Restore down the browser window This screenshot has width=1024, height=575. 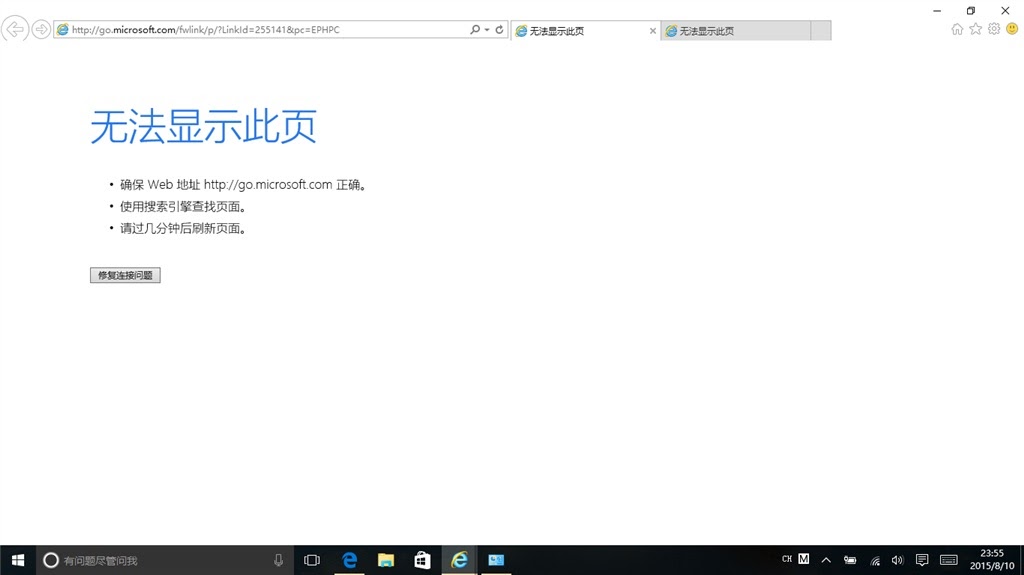(971, 10)
